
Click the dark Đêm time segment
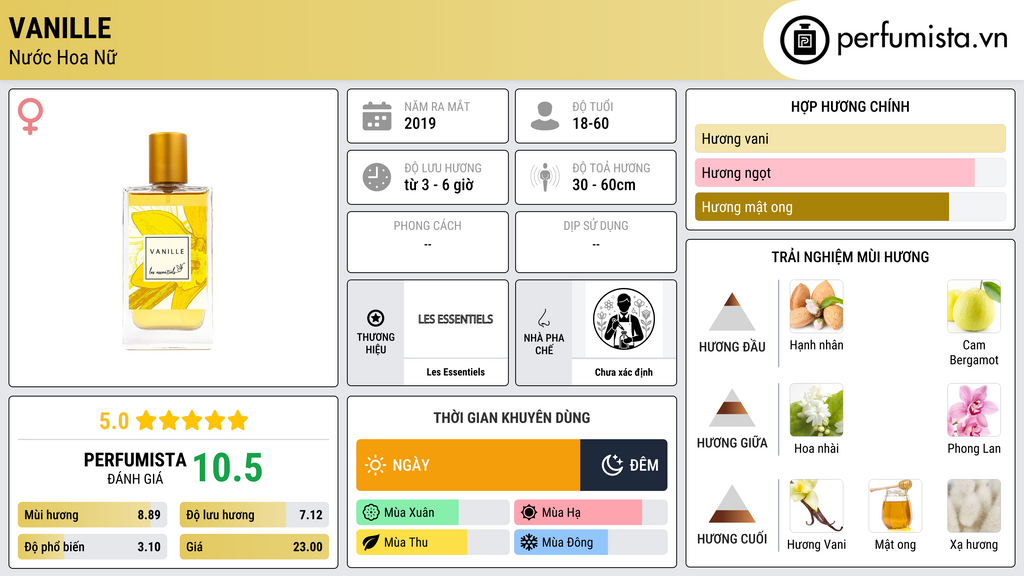(x=624, y=465)
